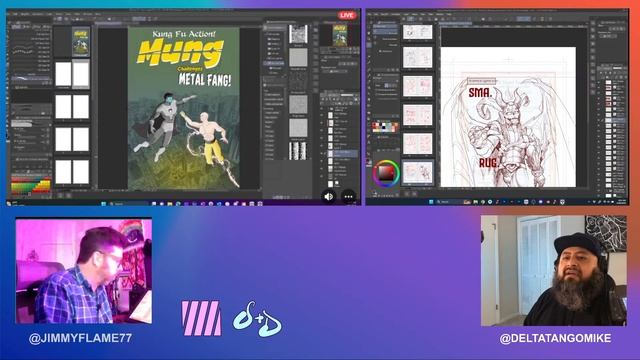Image resolution: width=640 pixels, height=360 pixels.
Task: Click the @DELTATANGOMIKE handle text
Action: click(x=556, y=338)
